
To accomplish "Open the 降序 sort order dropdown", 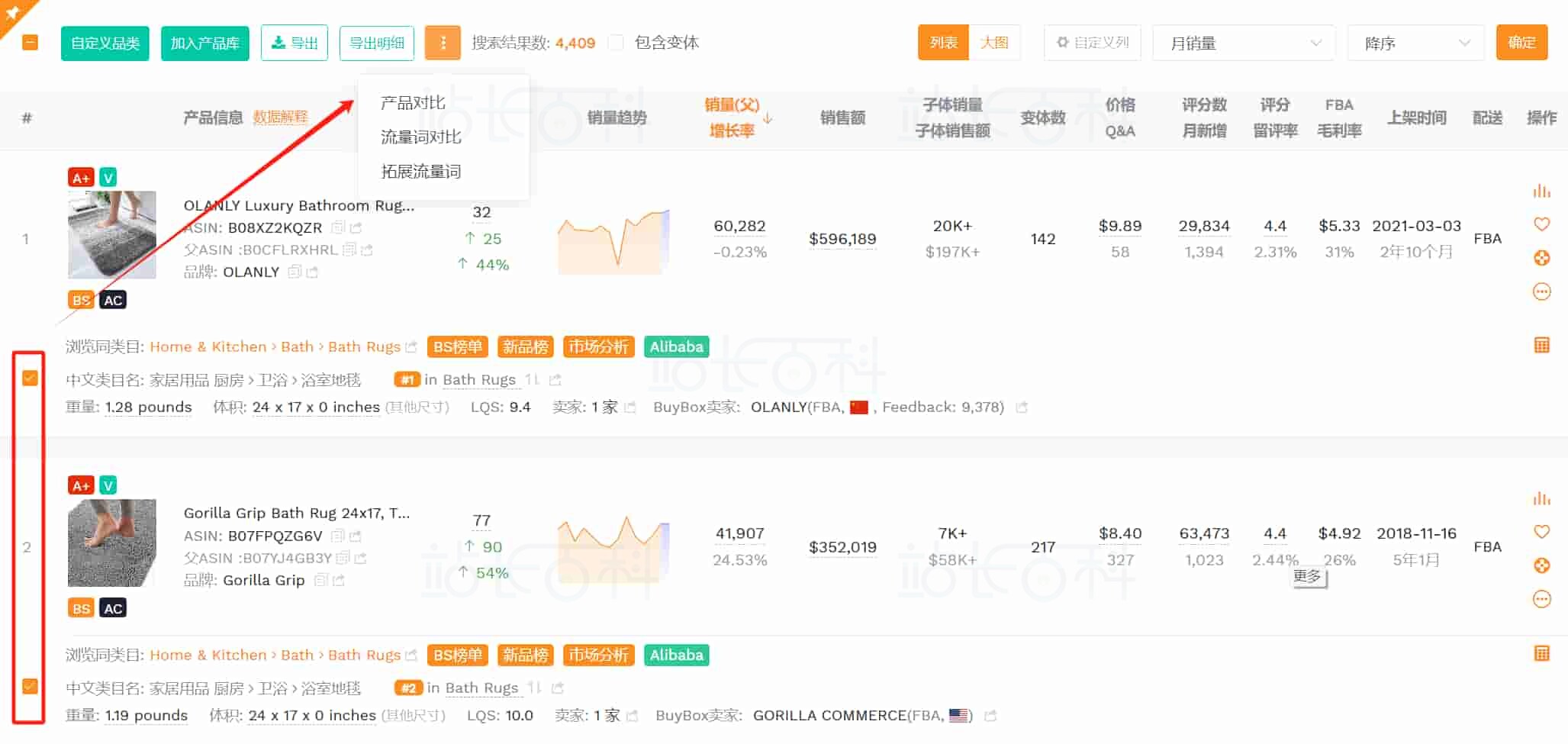I will [1415, 43].
